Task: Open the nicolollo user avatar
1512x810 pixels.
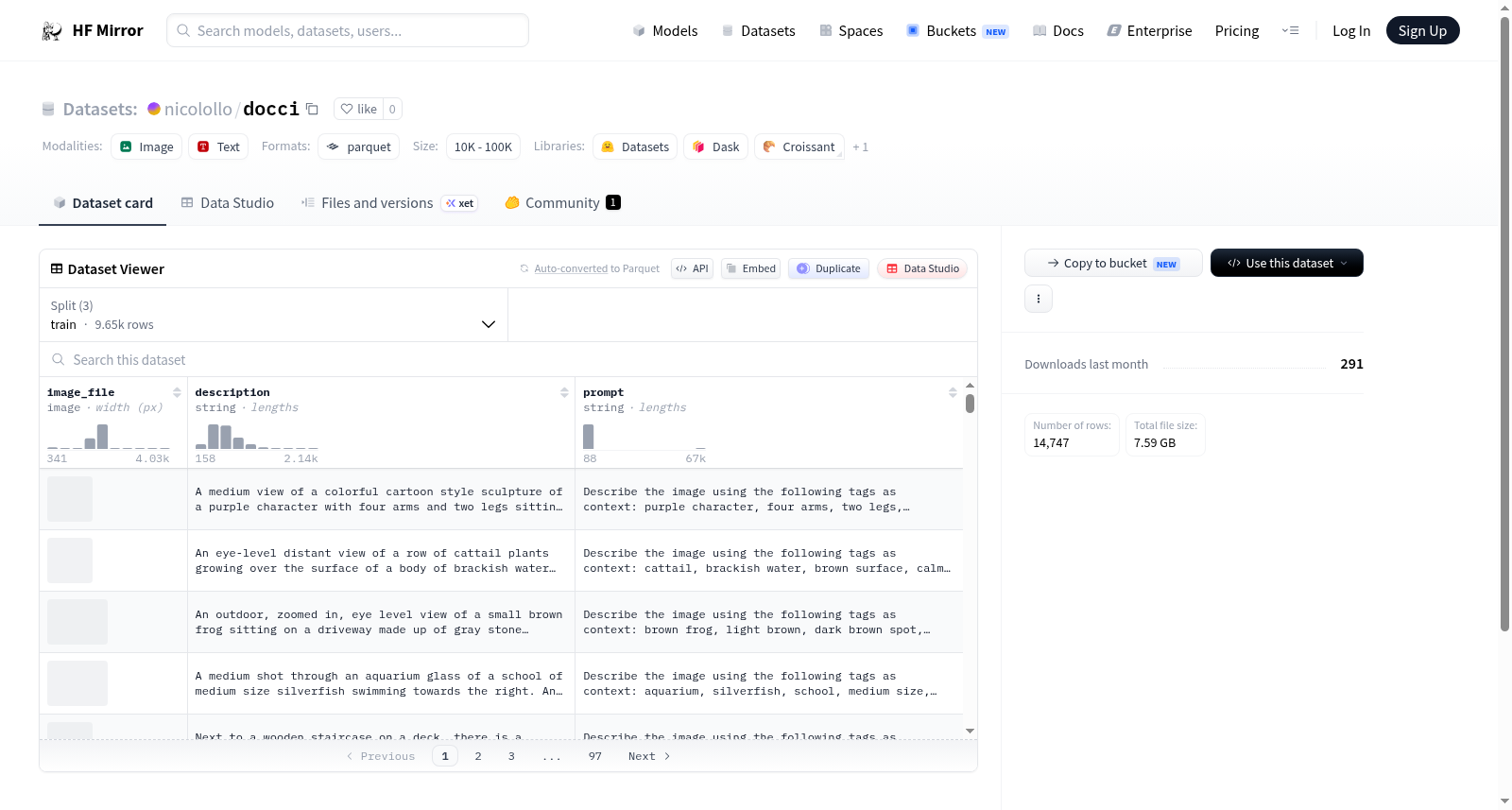Action: (154, 109)
